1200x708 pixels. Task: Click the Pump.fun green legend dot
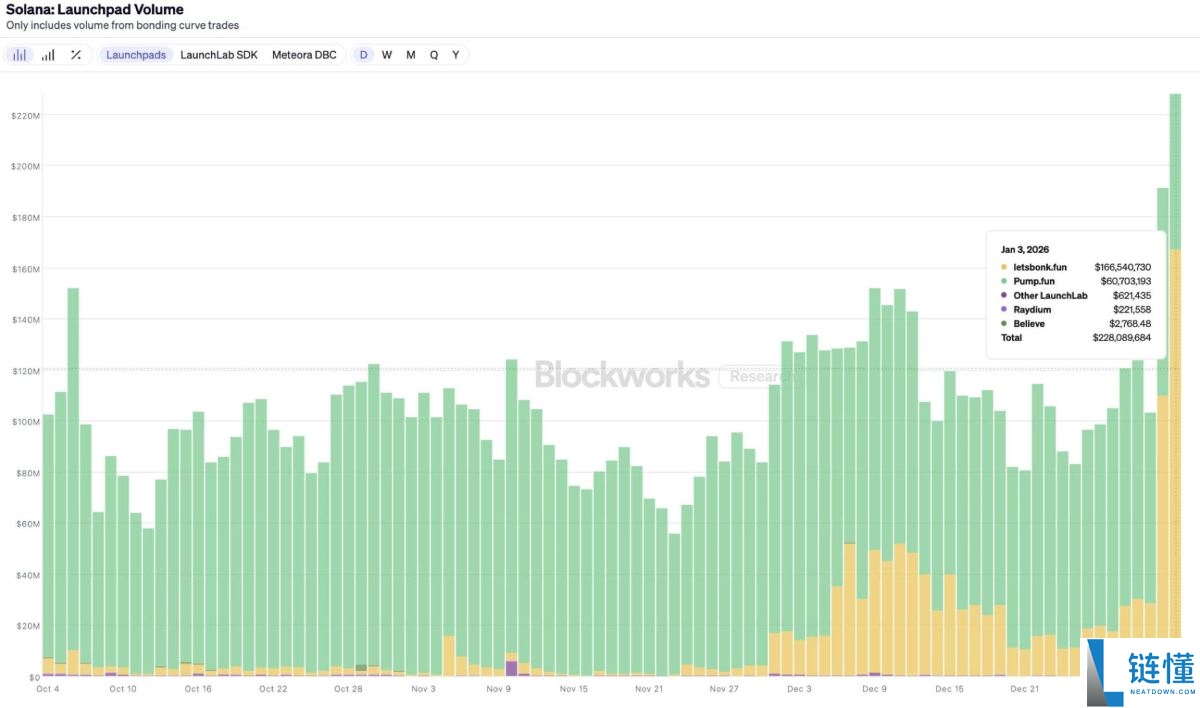pyautogui.click(x=1004, y=282)
